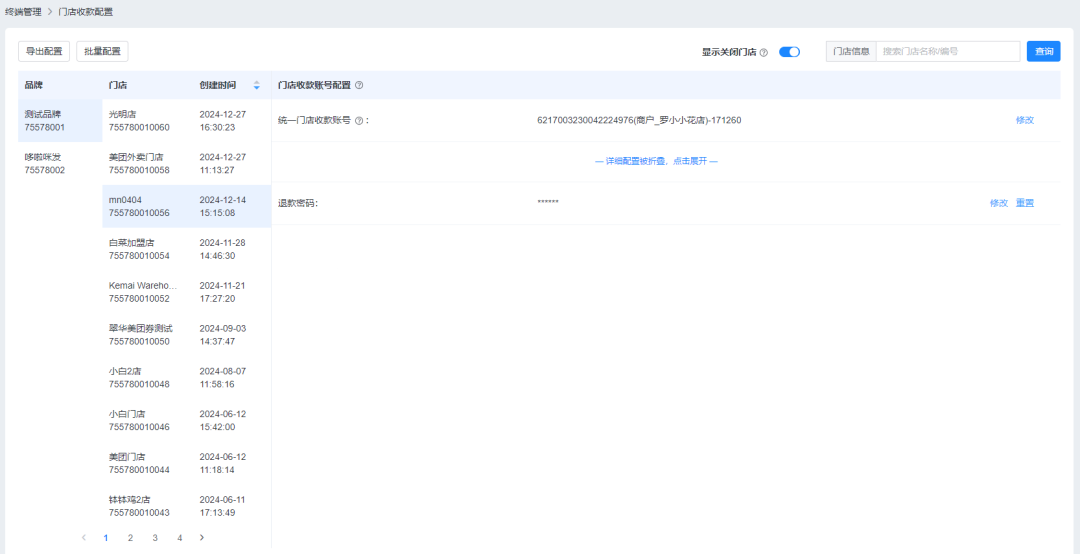Viewport: 1080px width, 554px height.
Task: Expand the folded 详细配置 section
Action: [x=656, y=161]
